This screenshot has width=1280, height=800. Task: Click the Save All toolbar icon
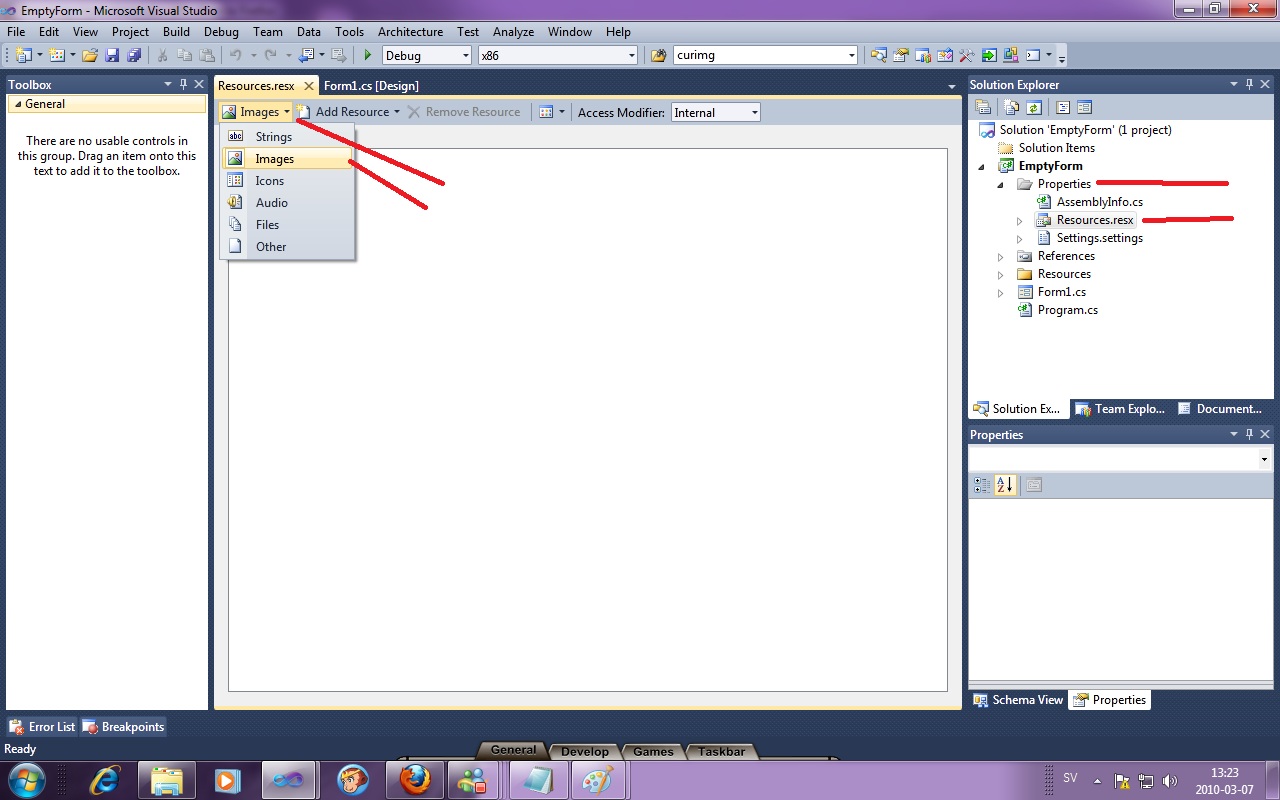pos(134,56)
